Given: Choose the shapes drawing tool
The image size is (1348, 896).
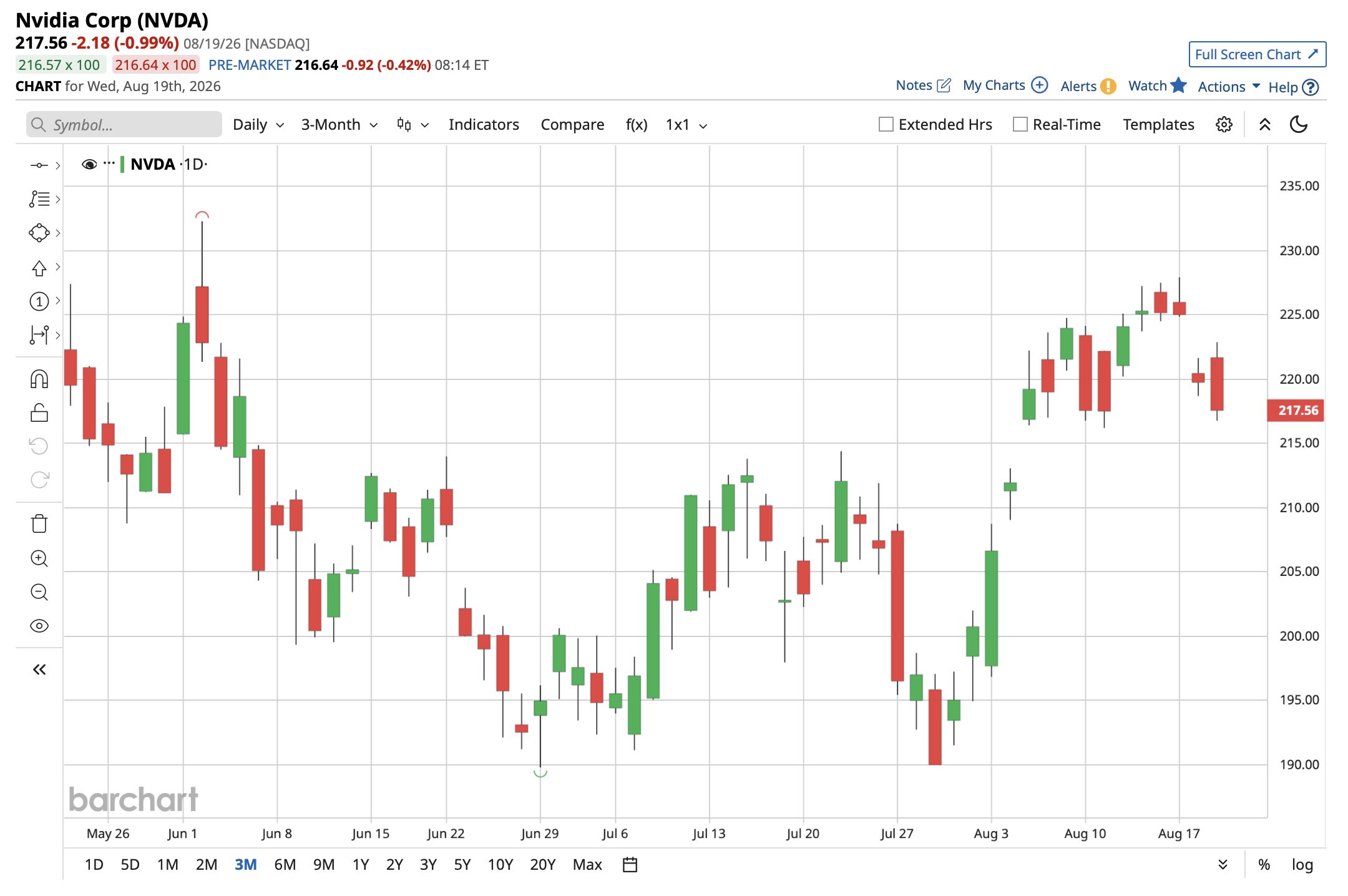Looking at the screenshot, I should (39, 233).
